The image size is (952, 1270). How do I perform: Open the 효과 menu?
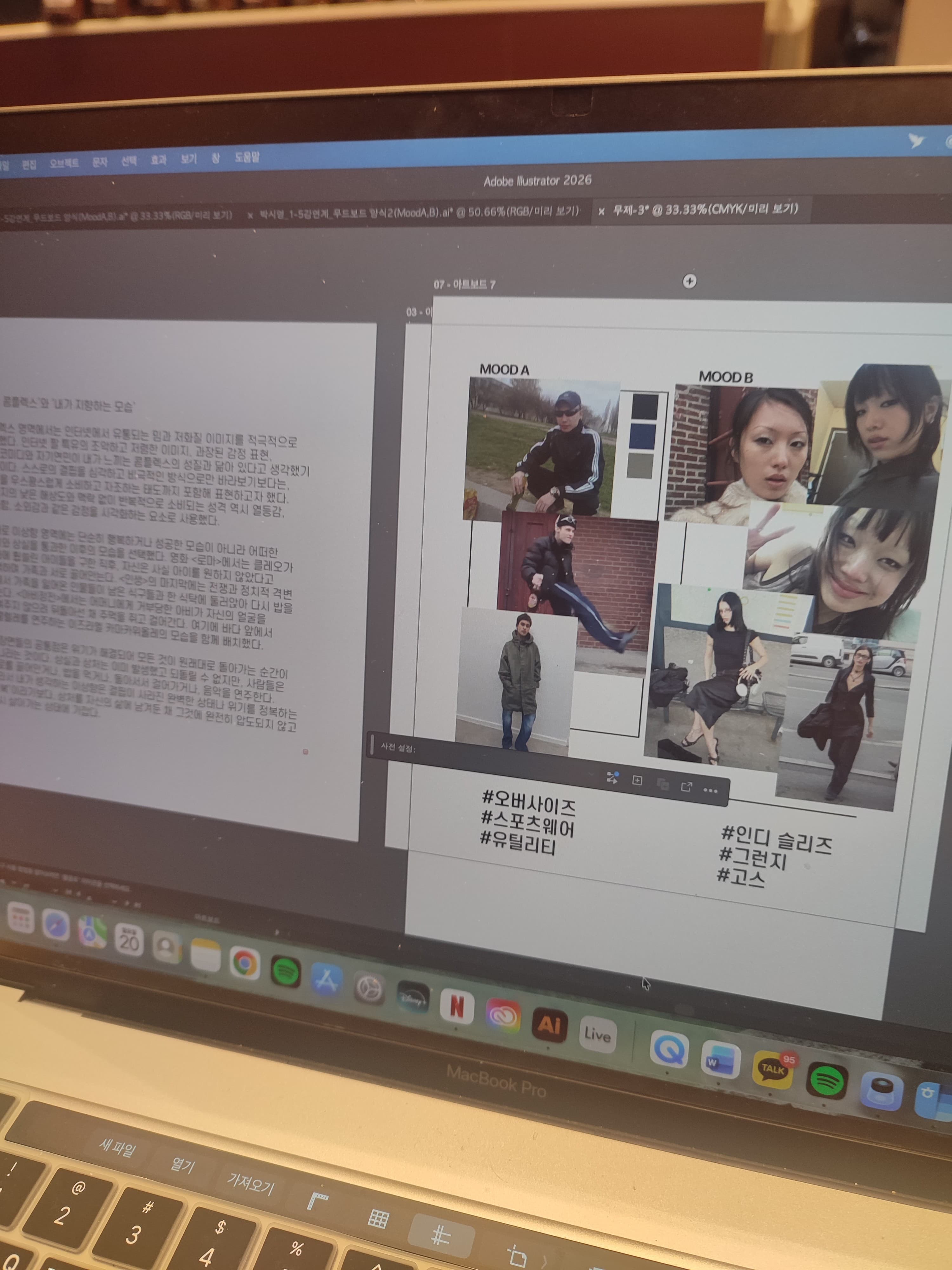pyautogui.click(x=158, y=160)
